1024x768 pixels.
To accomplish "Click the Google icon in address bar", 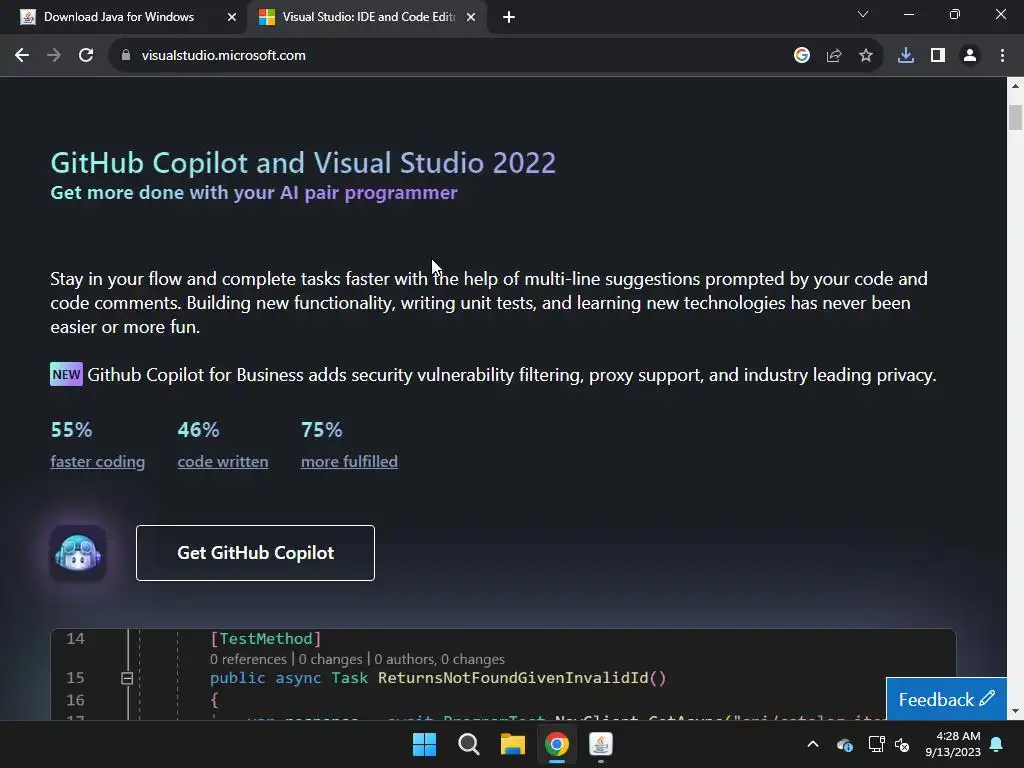I will point(801,56).
